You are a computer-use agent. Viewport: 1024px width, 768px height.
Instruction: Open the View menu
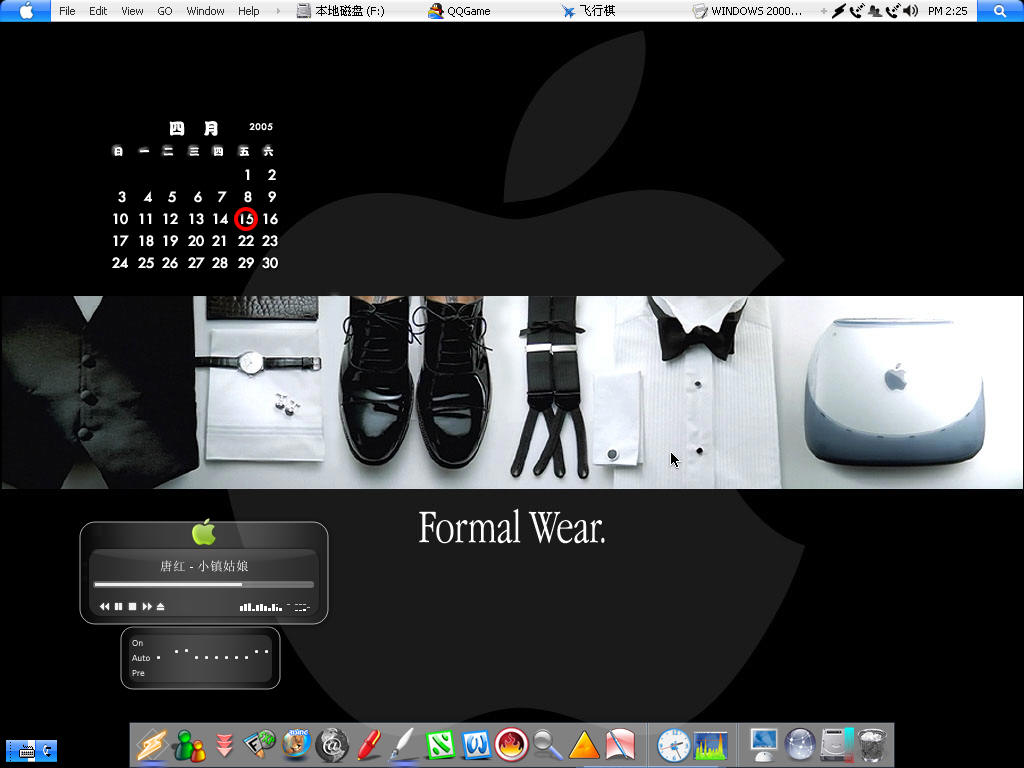(x=132, y=11)
